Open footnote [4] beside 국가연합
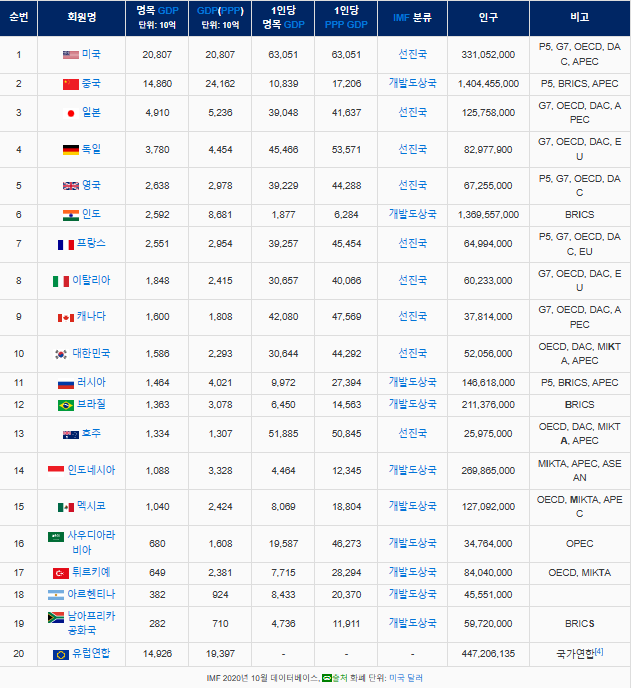This screenshot has width=634, height=688. click(599, 652)
